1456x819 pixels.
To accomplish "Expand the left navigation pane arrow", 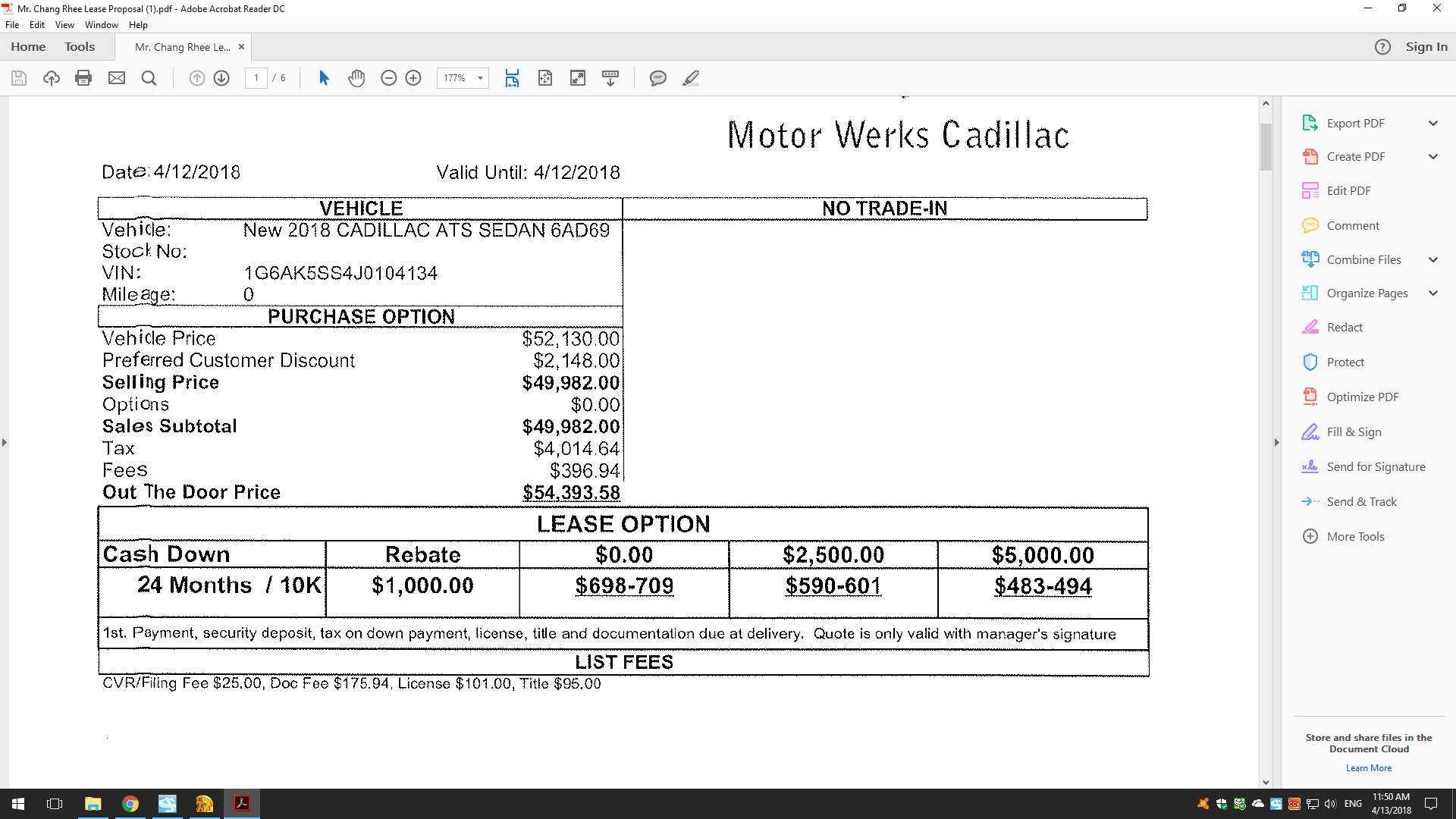I will pyautogui.click(x=5, y=442).
